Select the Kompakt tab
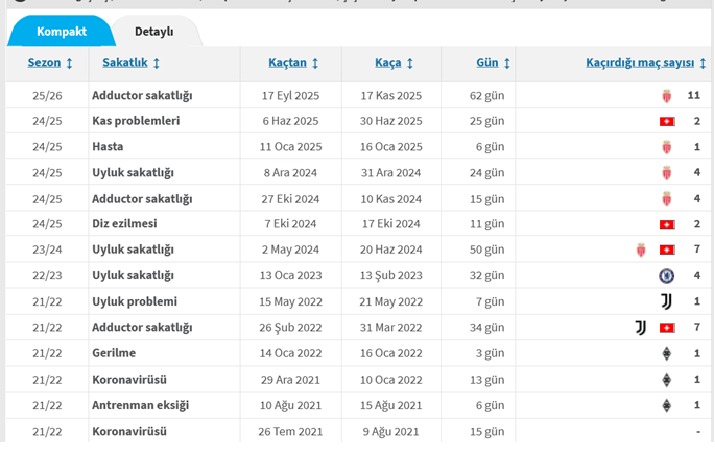Viewport: 715px width, 454px height. 62,32
